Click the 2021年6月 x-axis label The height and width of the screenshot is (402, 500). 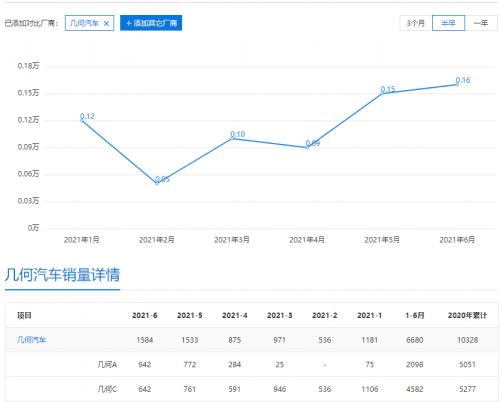[x=457, y=240]
